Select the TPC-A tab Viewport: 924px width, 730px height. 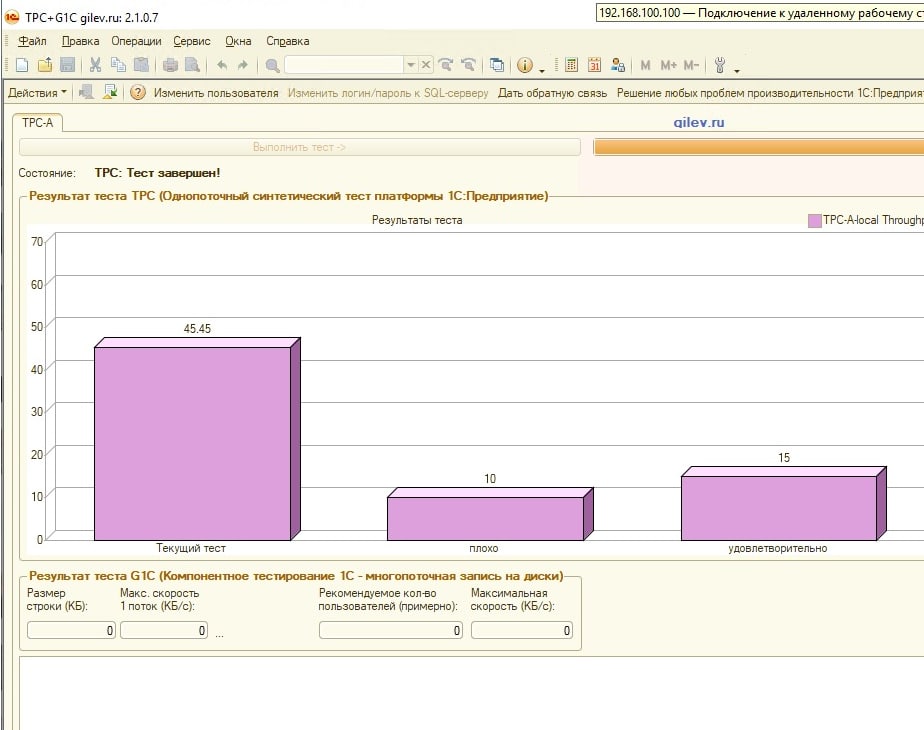[37, 123]
